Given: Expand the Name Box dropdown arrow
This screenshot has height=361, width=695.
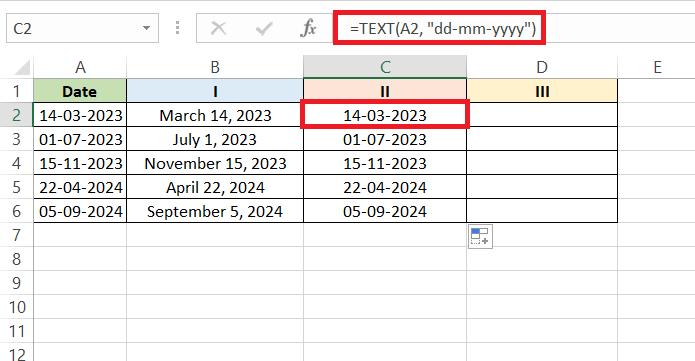Looking at the screenshot, I should coord(146,28).
